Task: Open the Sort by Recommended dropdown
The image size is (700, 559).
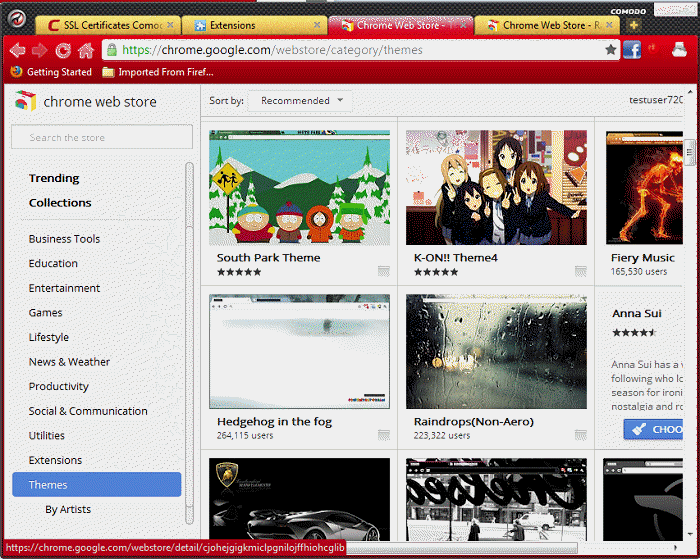Action: coord(300,101)
